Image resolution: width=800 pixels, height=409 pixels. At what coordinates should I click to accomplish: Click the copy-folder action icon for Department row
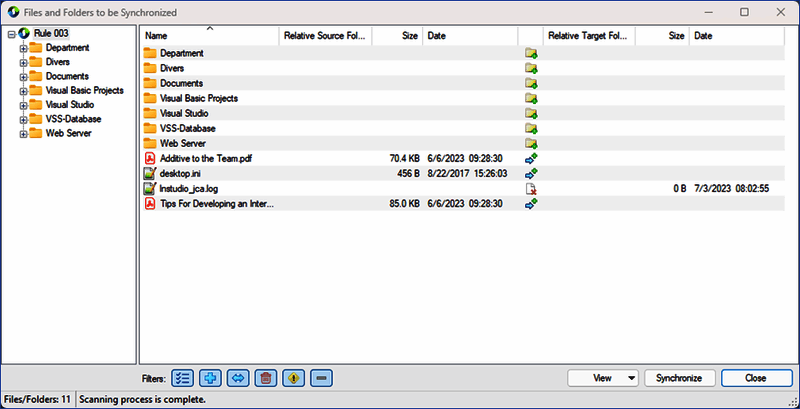(x=531, y=53)
